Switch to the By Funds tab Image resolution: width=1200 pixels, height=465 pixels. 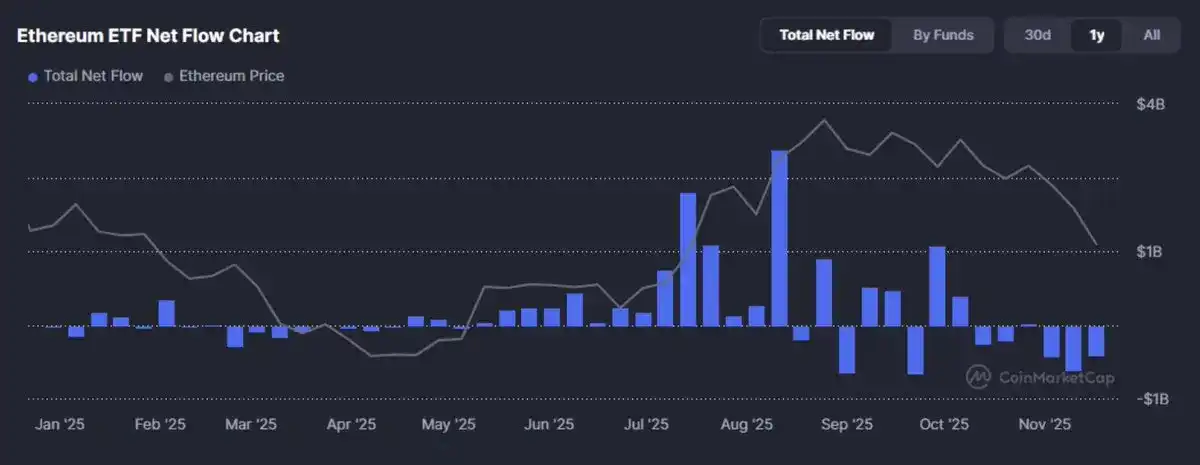coord(943,35)
